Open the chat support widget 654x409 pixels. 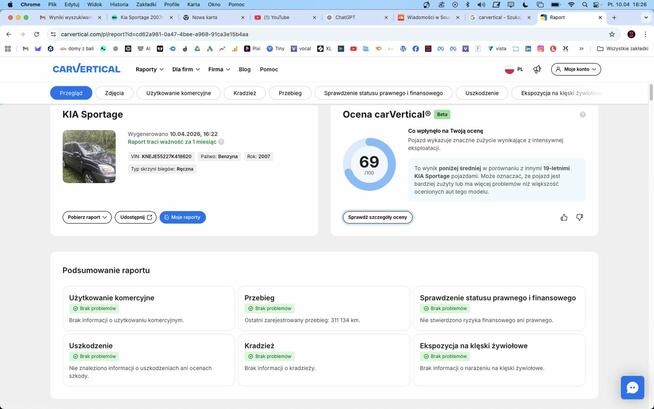coord(632,387)
